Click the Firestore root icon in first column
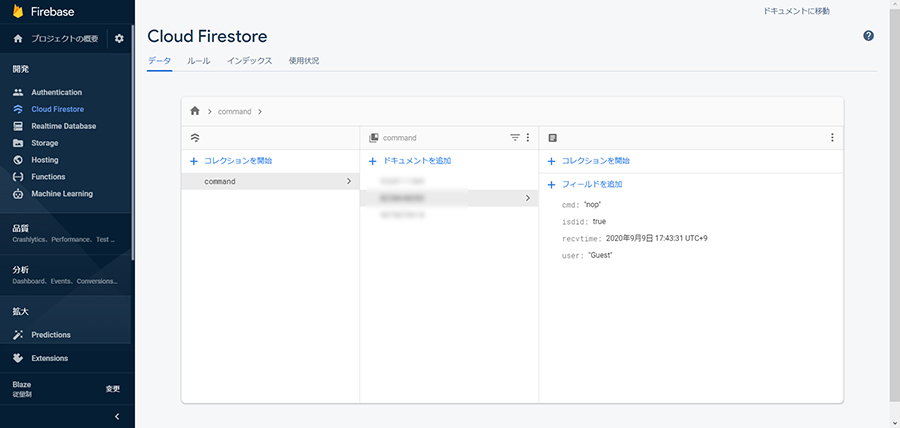Screen dimensions: 900x428 point(195,138)
